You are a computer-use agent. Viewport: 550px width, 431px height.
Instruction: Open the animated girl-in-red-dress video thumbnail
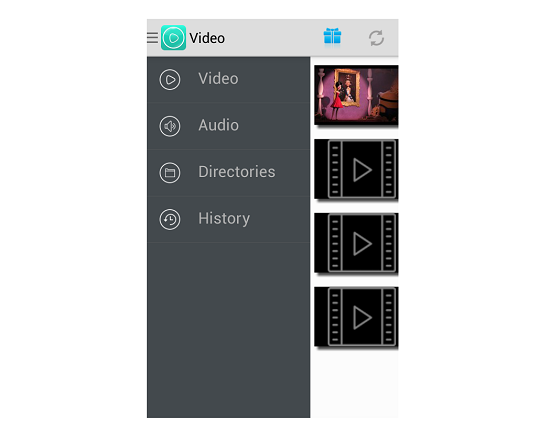tap(356, 95)
